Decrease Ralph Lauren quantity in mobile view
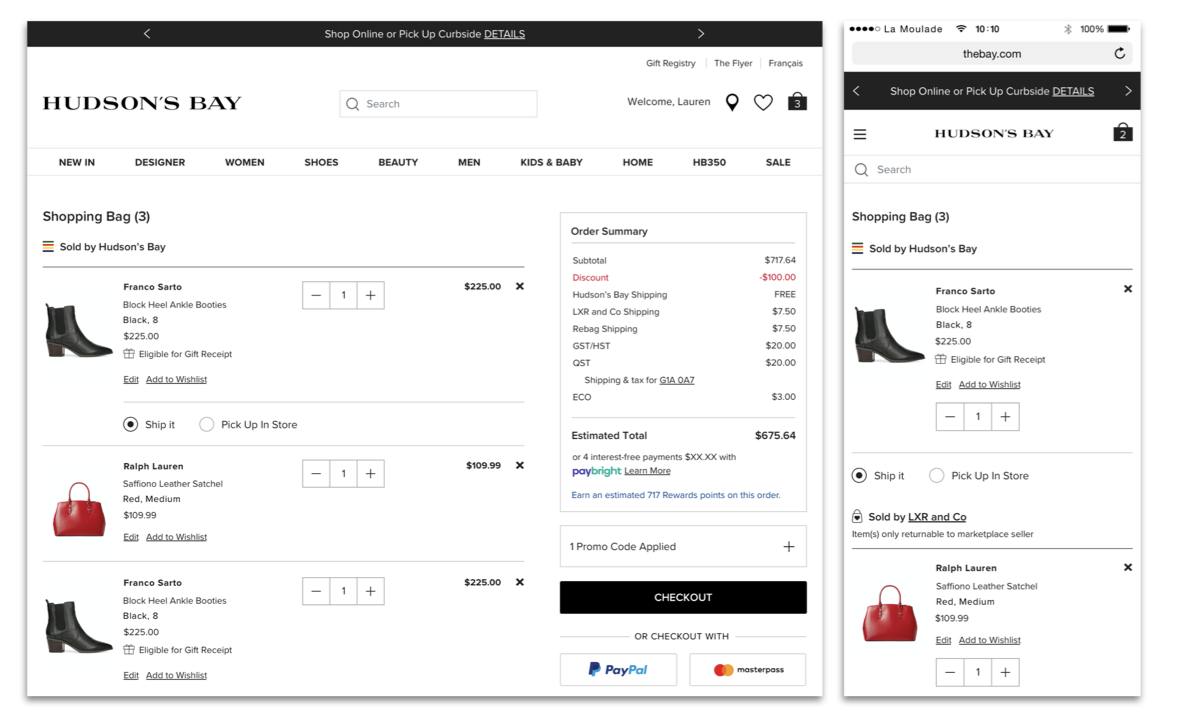Viewport: 1178px width, 722px height. point(950,672)
